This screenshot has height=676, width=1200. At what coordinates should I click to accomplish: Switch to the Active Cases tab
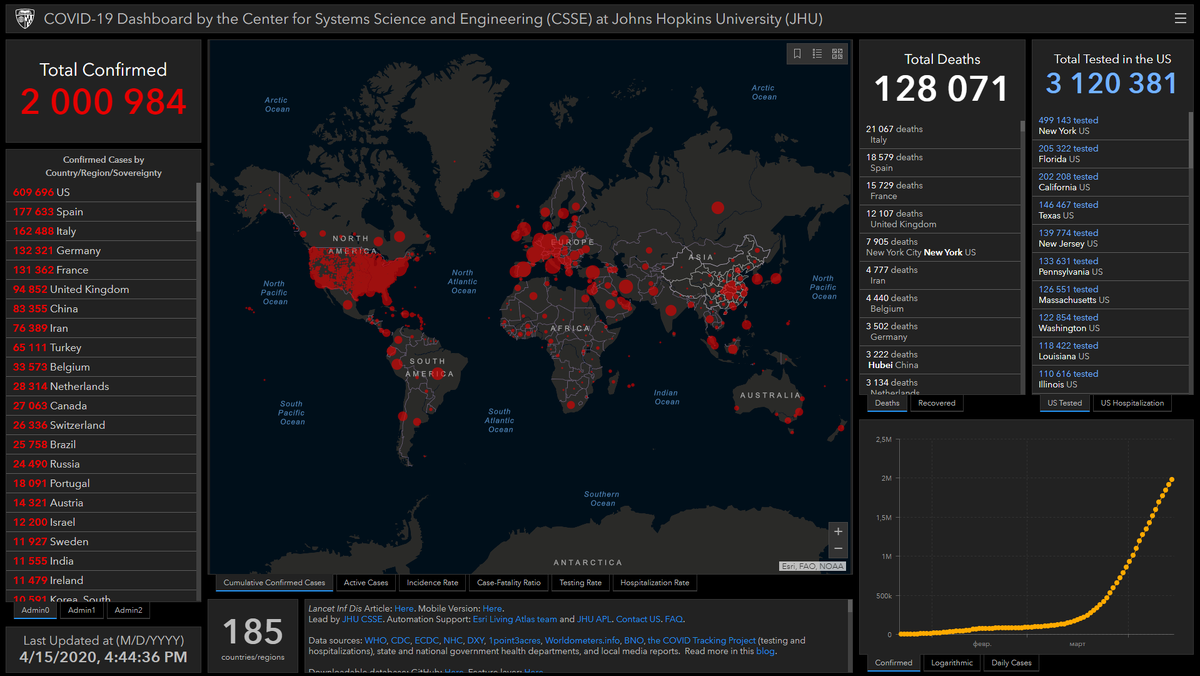pyautogui.click(x=366, y=582)
